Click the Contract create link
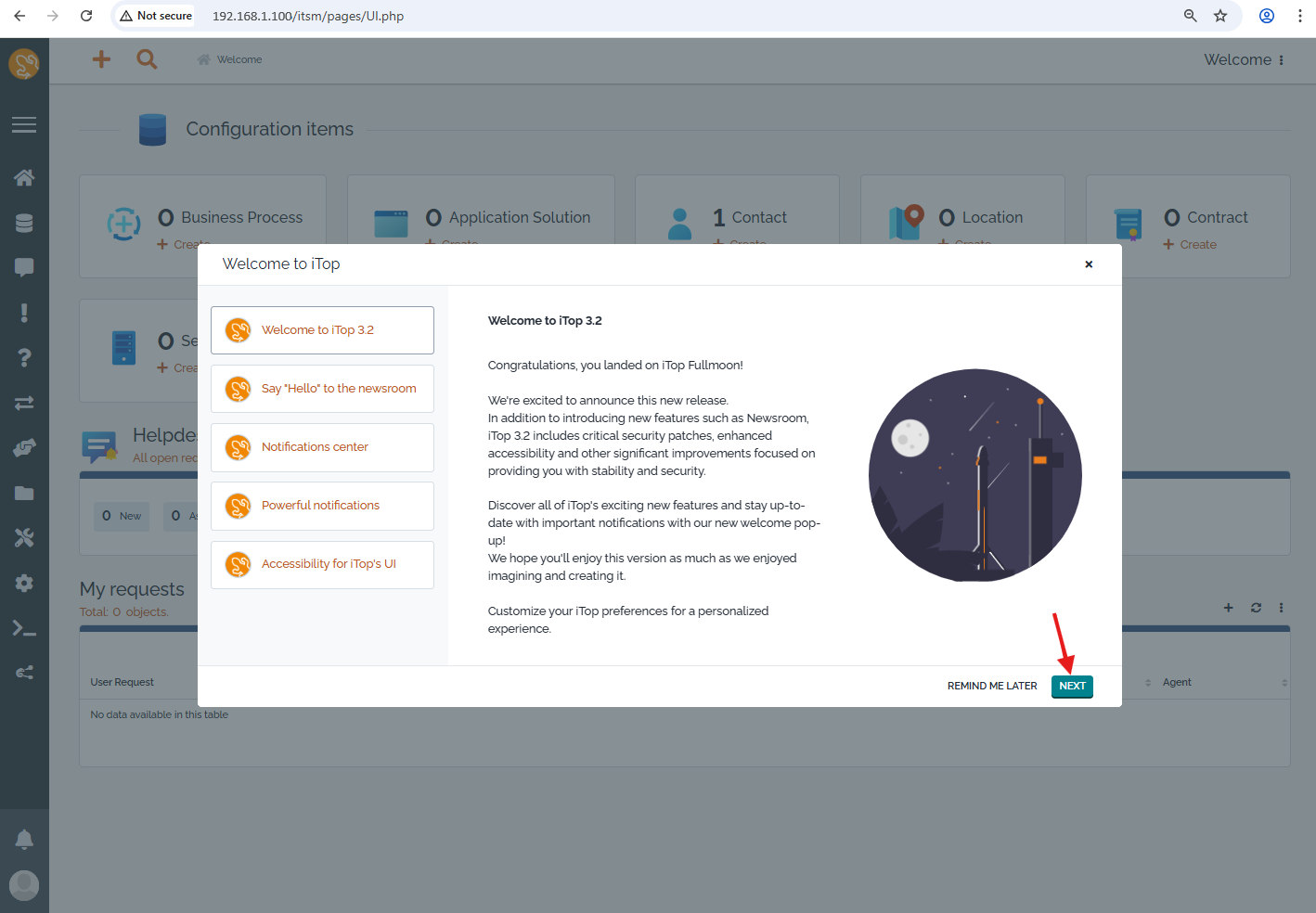This screenshot has height=913, width=1316. tap(1190, 245)
